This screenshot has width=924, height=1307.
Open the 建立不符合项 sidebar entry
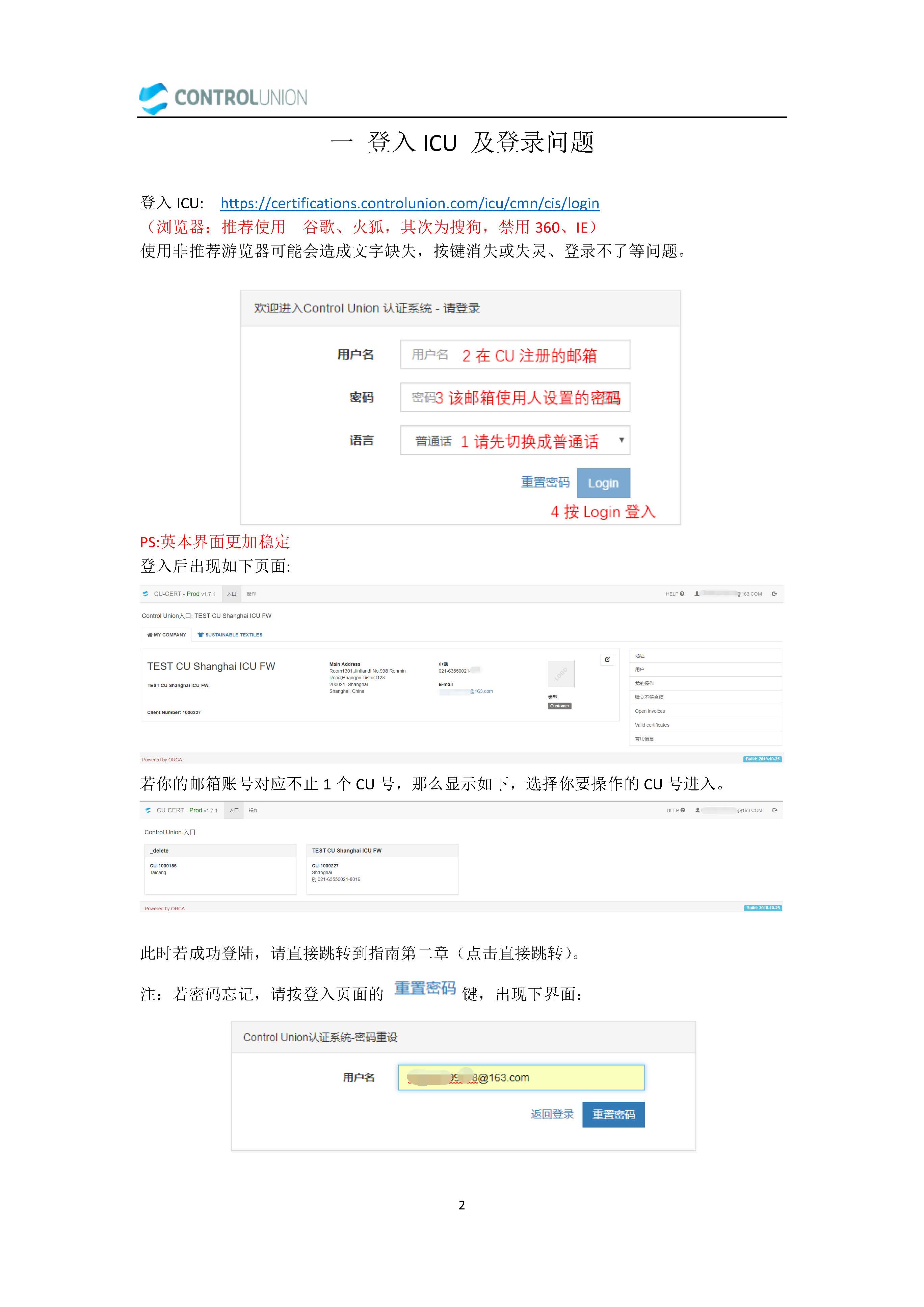click(x=705, y=697)
